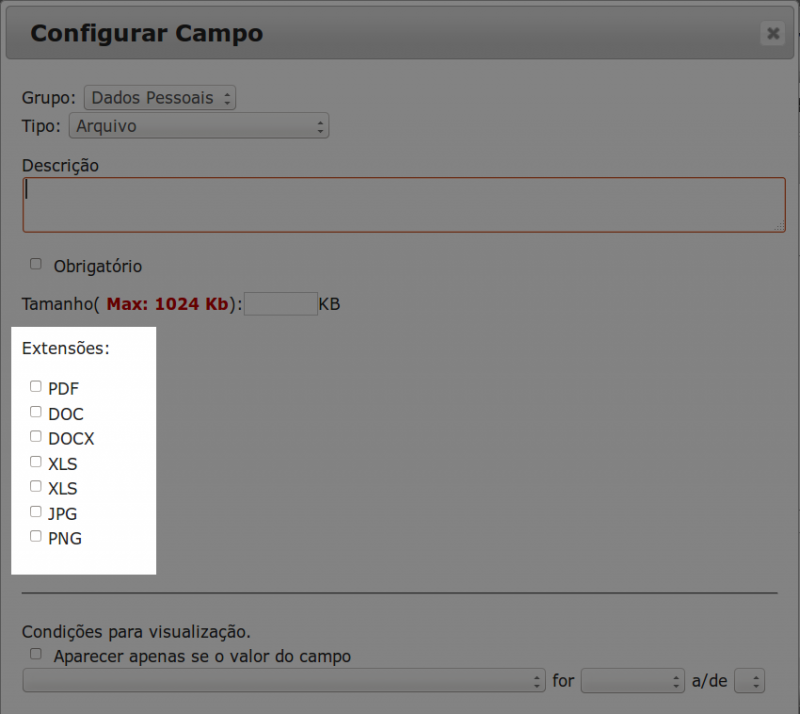This screenshot has height=714, width=800.
Task: Enable 'Aparecer apenas se o valor do campo'
Action: coord(35,655)
